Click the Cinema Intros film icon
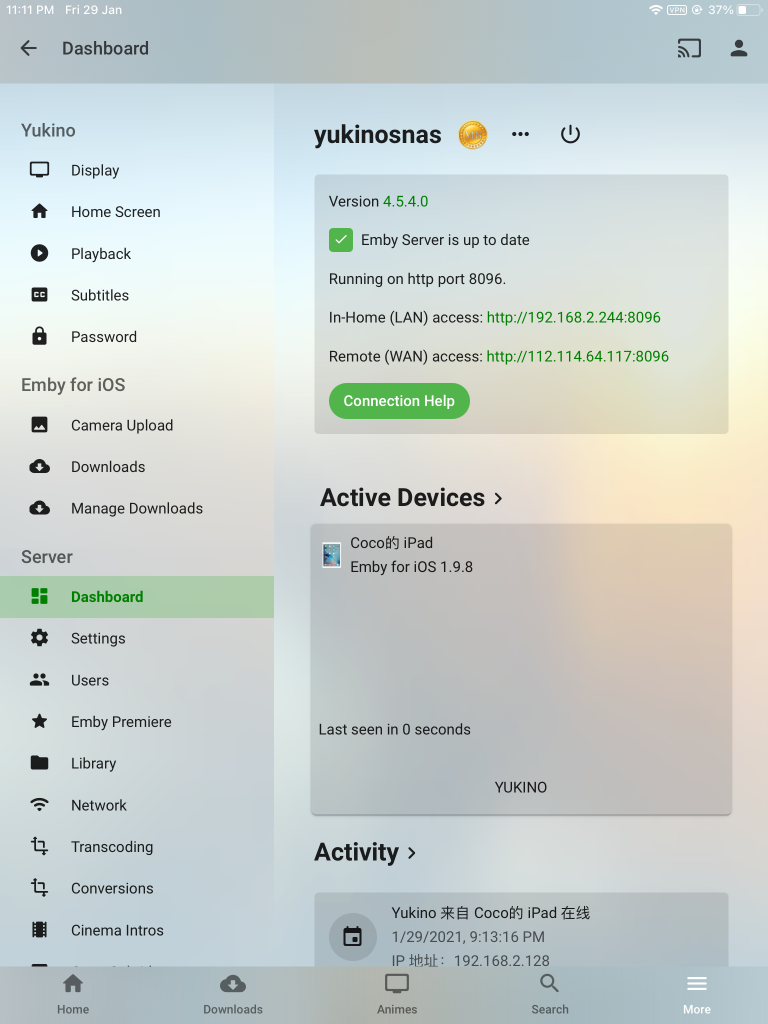 click(x=39, y=929)
